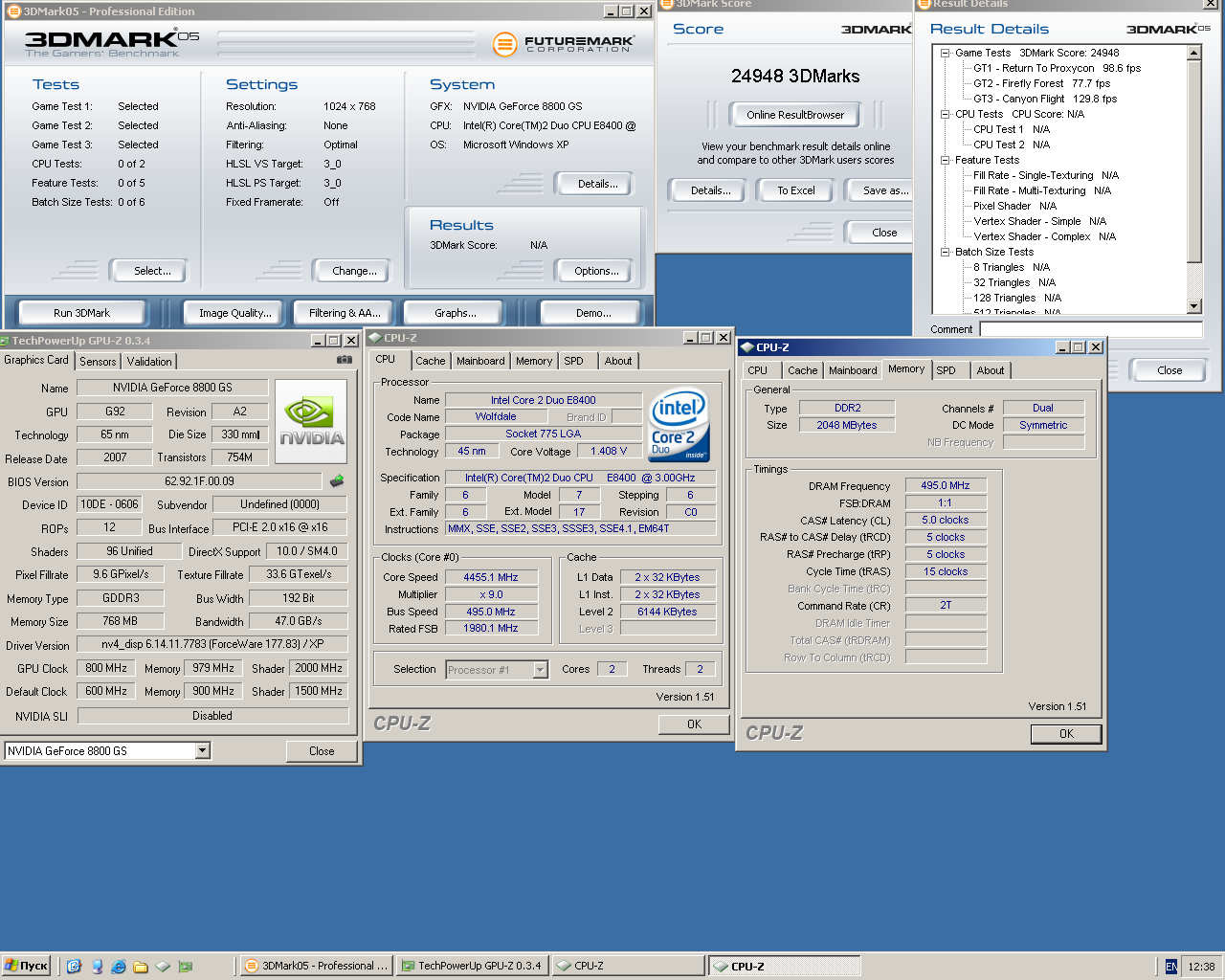The width and height of the screenshot is (1225, 980).
Task: Click the 4455.1 MHz Core Speed value
Action: (x=491, y=577)
